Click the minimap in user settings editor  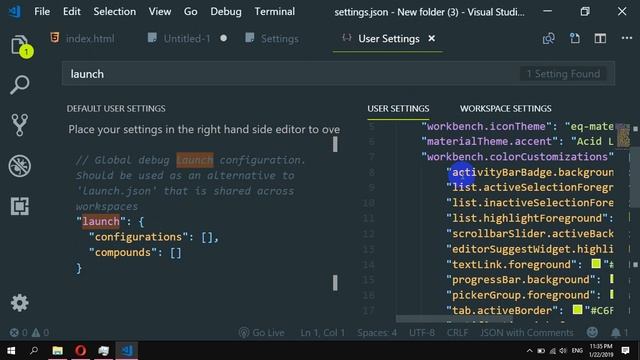click(622, 137)
